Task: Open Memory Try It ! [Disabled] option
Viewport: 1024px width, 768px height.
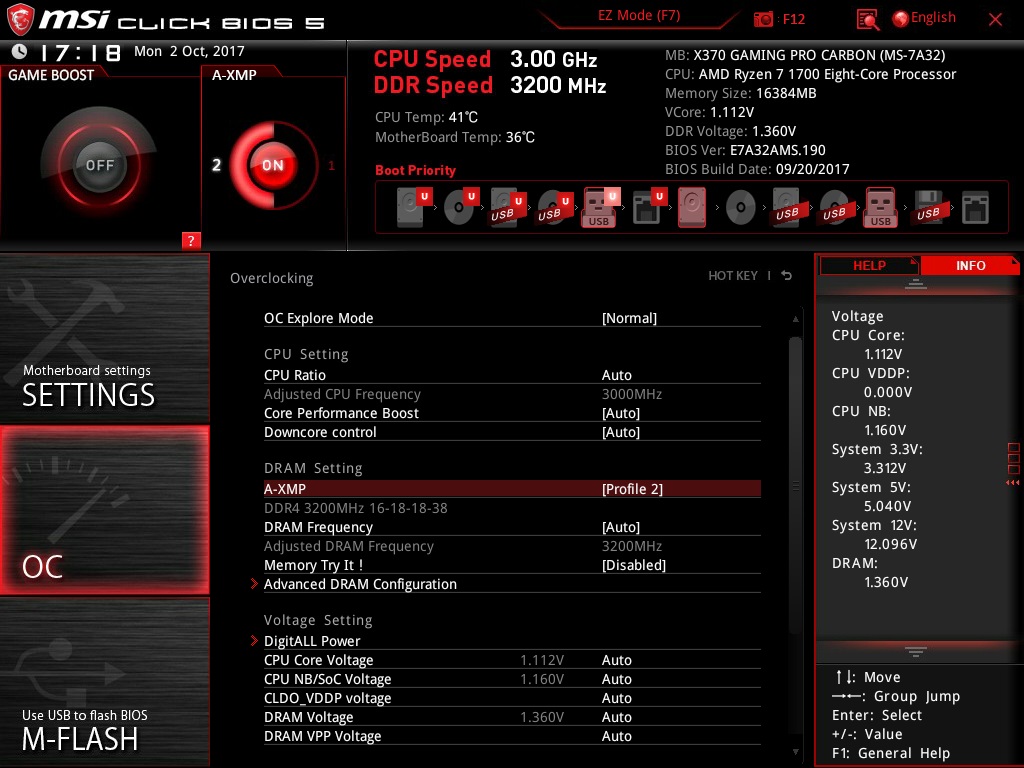Action: (x=512, y=565)
